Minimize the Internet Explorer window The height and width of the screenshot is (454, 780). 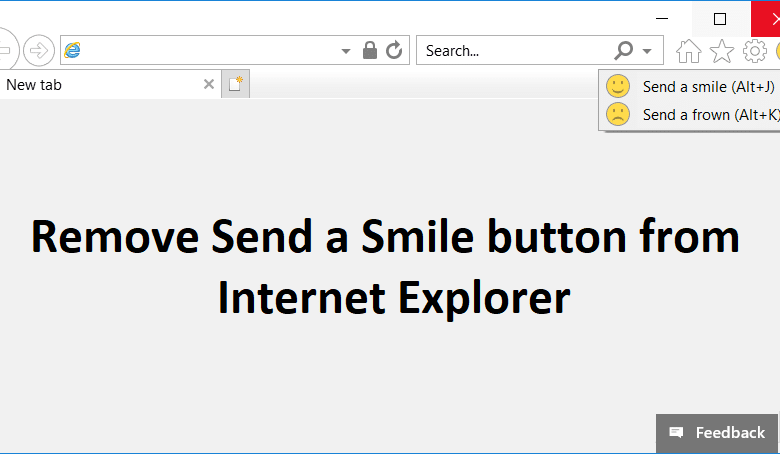[x=662, y=19]
